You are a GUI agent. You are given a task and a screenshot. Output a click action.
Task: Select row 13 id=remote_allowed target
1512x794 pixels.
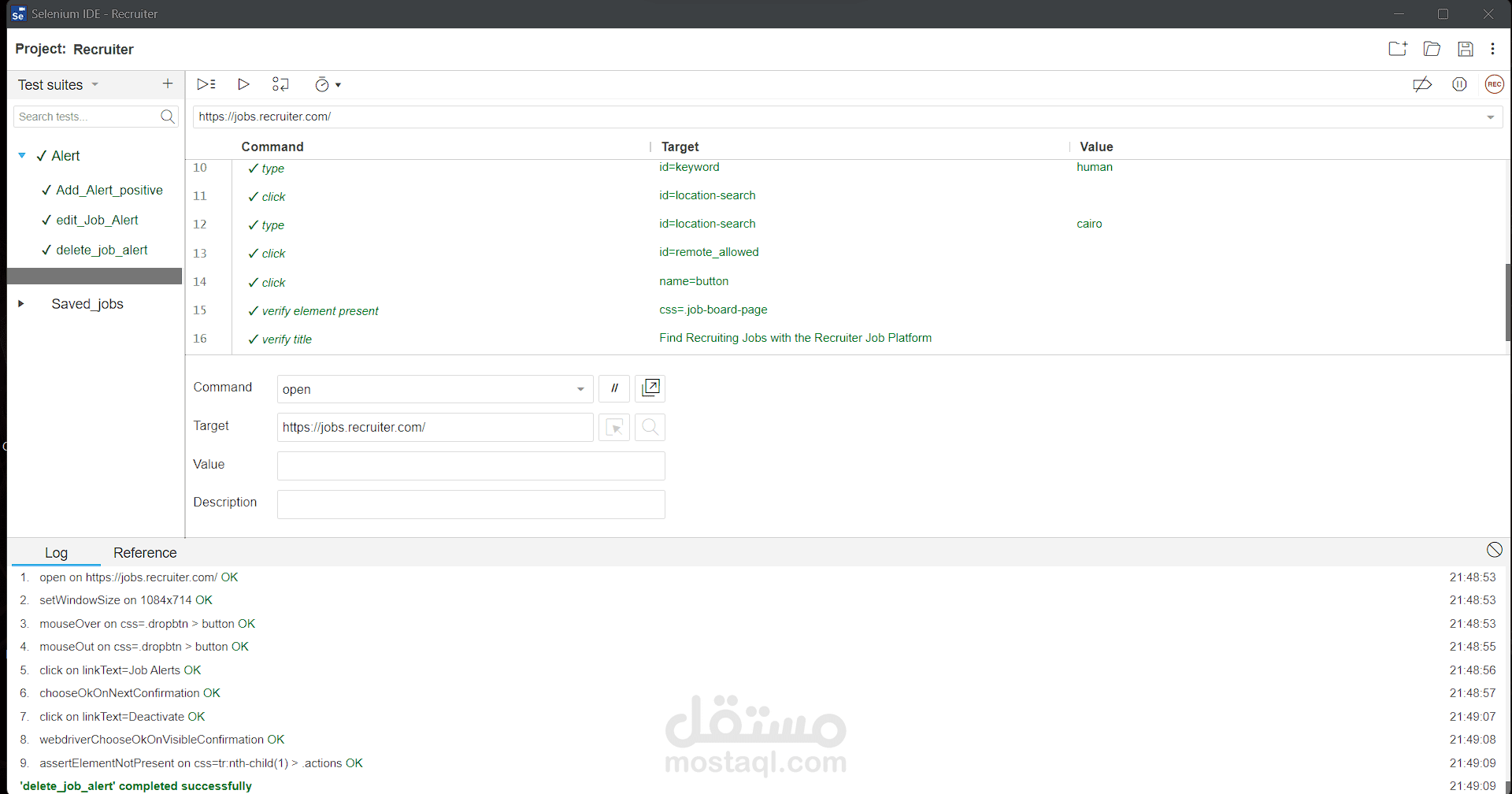pyautogui.click(x=709, y=252)
